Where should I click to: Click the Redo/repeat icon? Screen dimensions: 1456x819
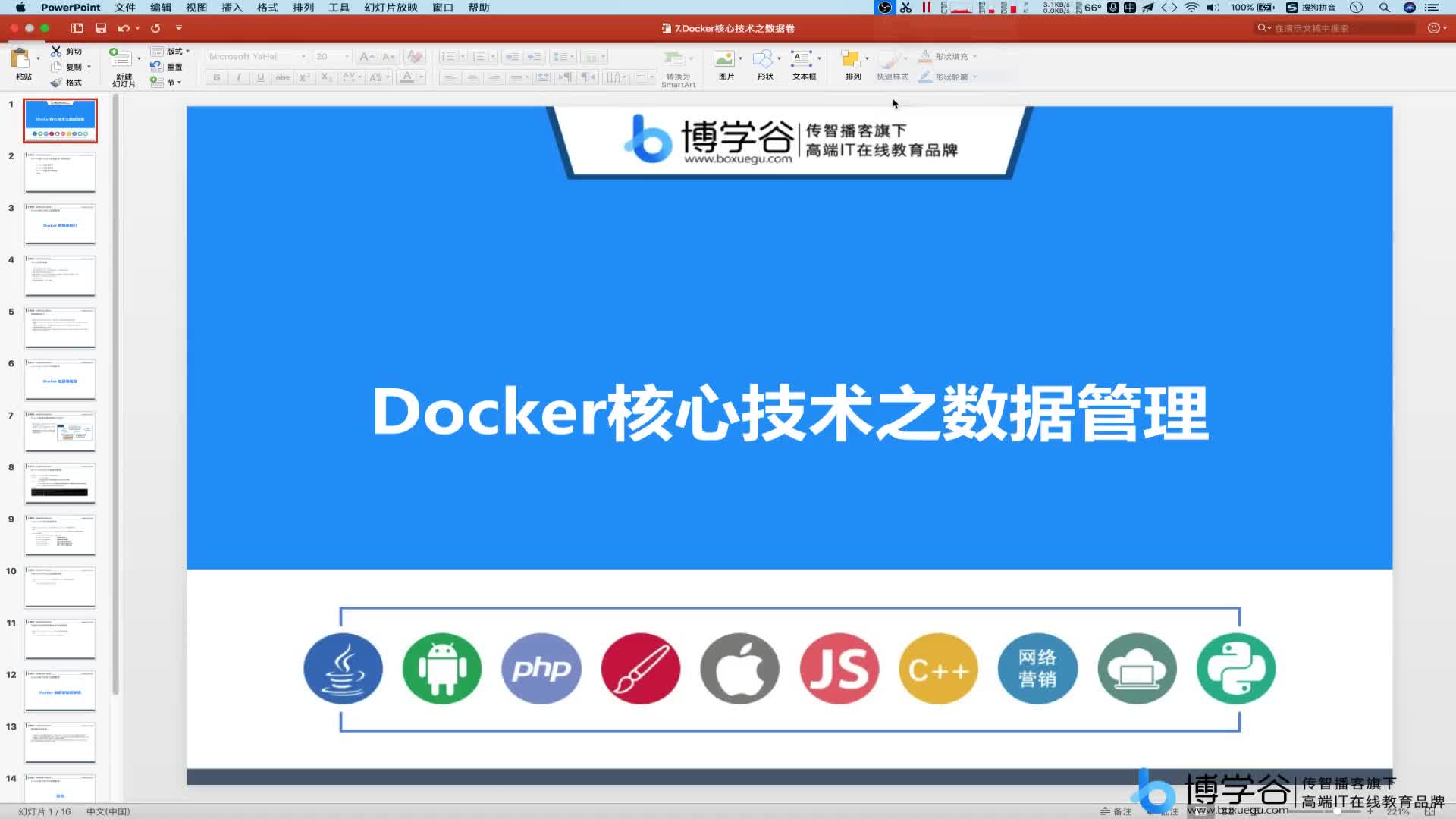pyautogui.click(x=155, y=28)
